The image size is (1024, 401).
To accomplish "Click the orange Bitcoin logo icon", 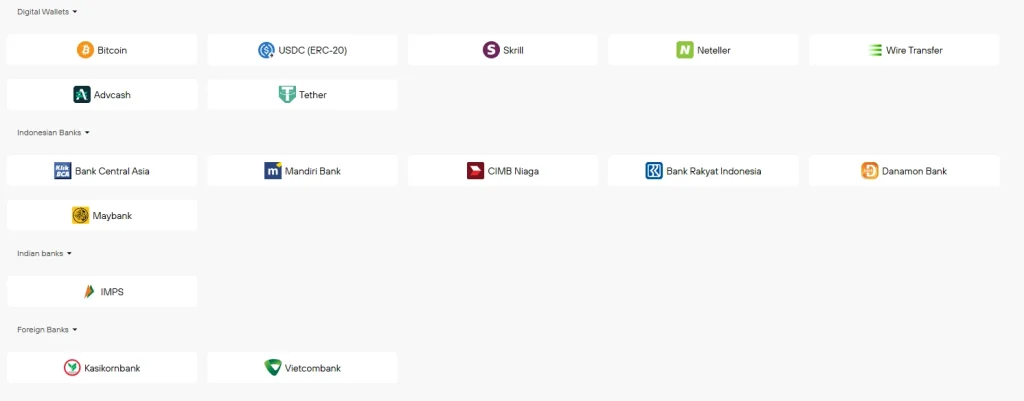I will tap(86, 50).
